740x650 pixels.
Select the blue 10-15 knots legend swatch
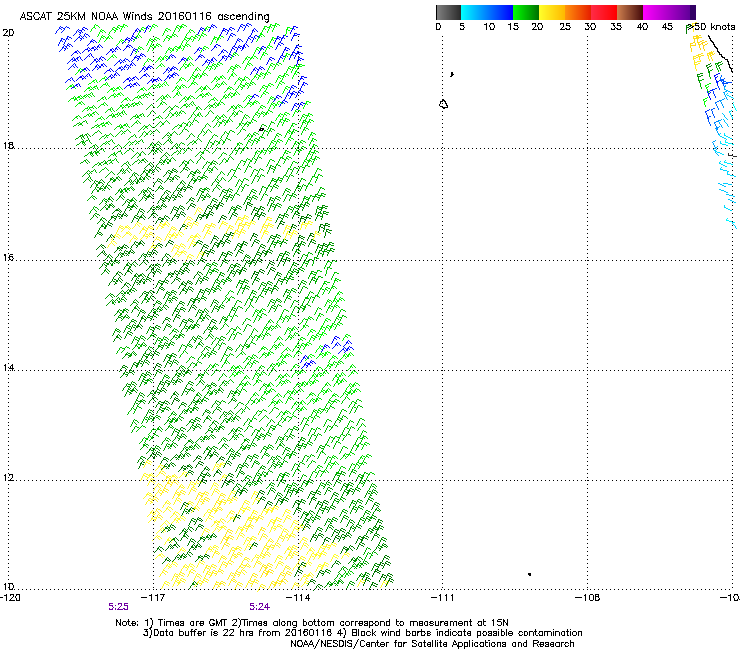pyautogui.click(x=500, y=12)
